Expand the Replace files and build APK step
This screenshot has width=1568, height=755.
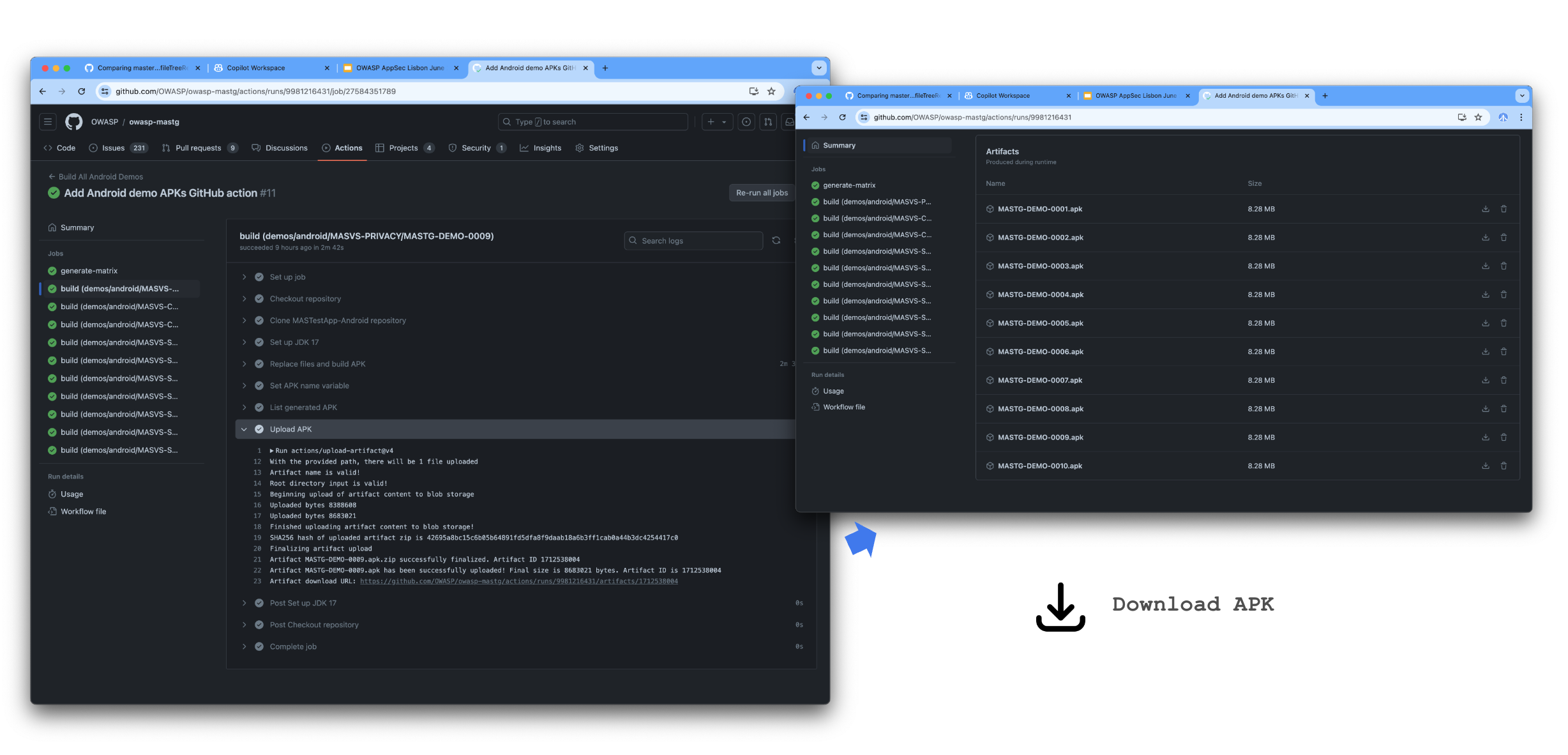coord(317,364)
